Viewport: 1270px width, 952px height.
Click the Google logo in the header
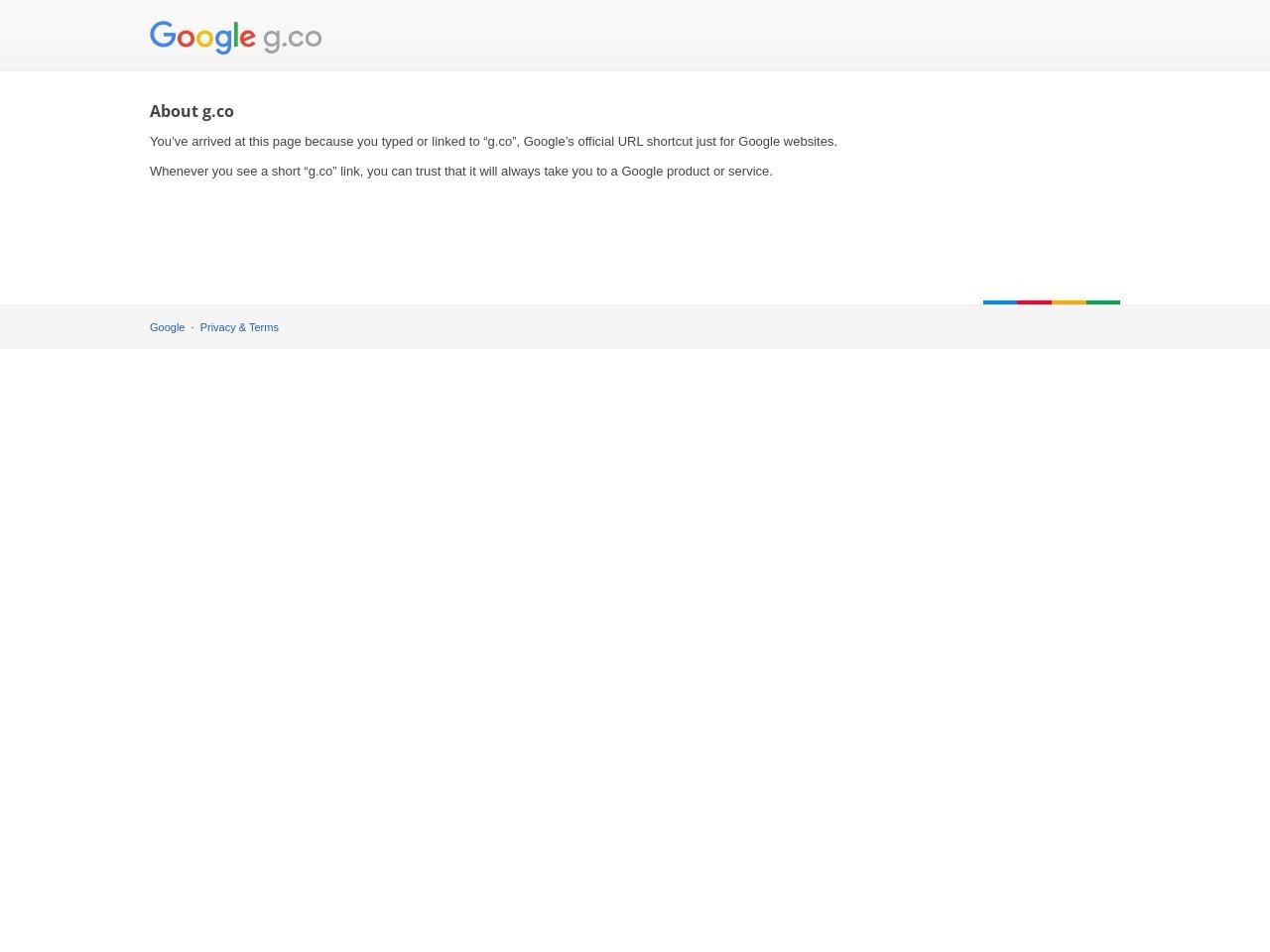coord(202,38)
